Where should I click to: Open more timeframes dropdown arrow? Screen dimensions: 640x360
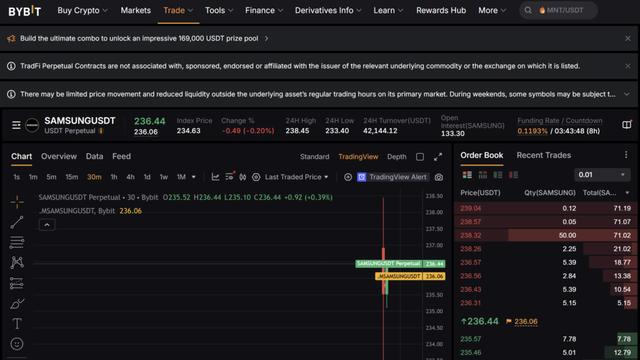pyautogui.click(x=193, y=177)
